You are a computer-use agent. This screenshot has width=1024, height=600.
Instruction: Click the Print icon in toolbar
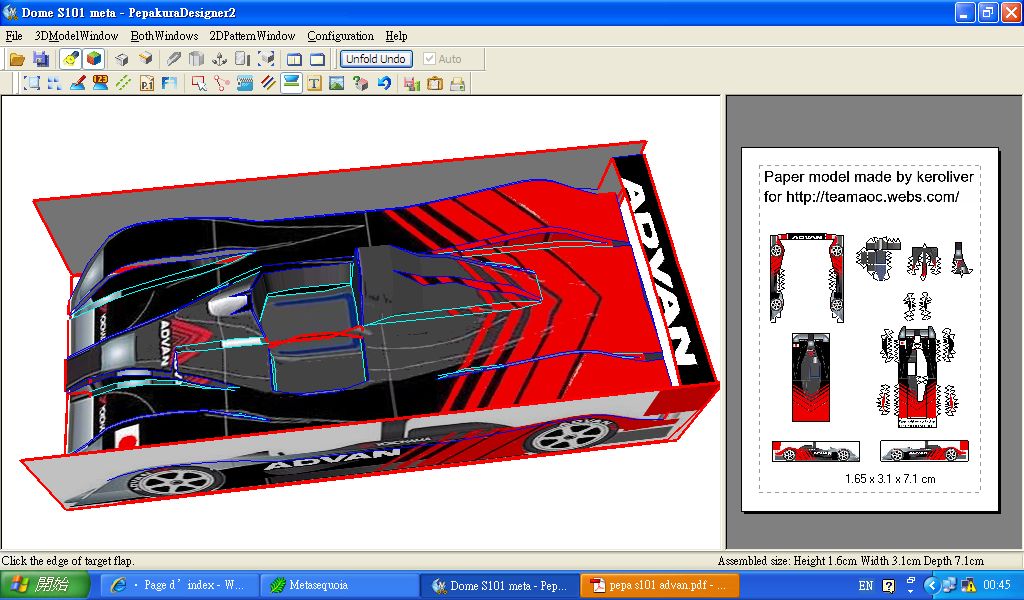(458, 84)
